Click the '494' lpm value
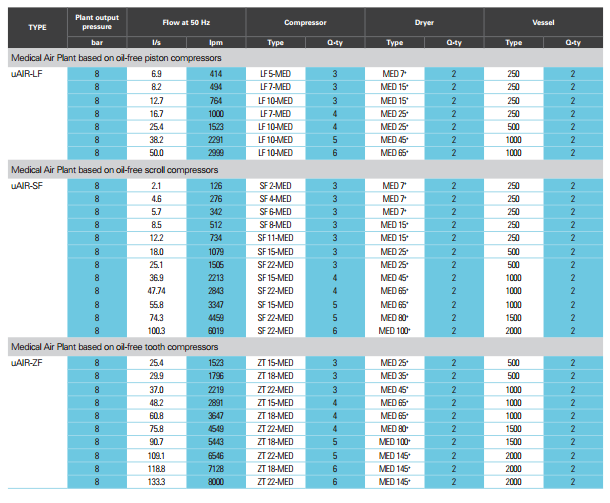Image resolution: width=610 pixels, height=503 pixels. pos(216,87)
